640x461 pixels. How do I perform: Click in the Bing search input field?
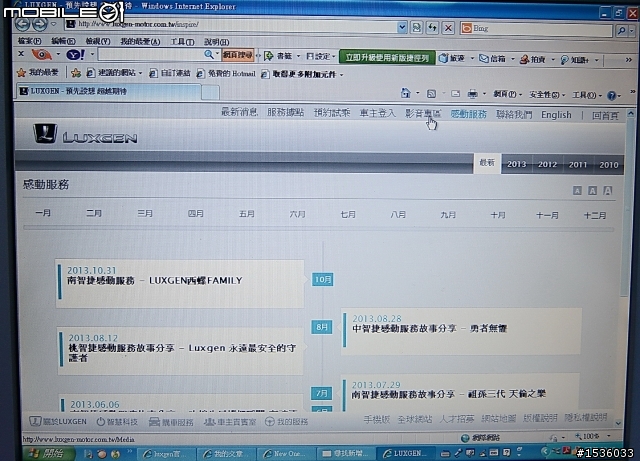pos(541,29)
